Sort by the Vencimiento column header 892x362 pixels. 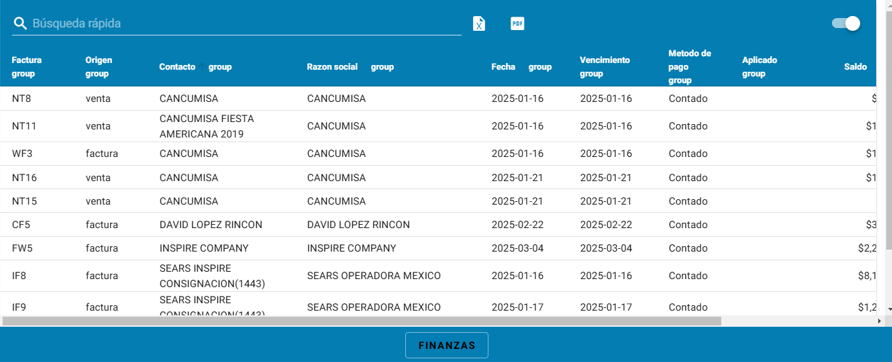605,60
